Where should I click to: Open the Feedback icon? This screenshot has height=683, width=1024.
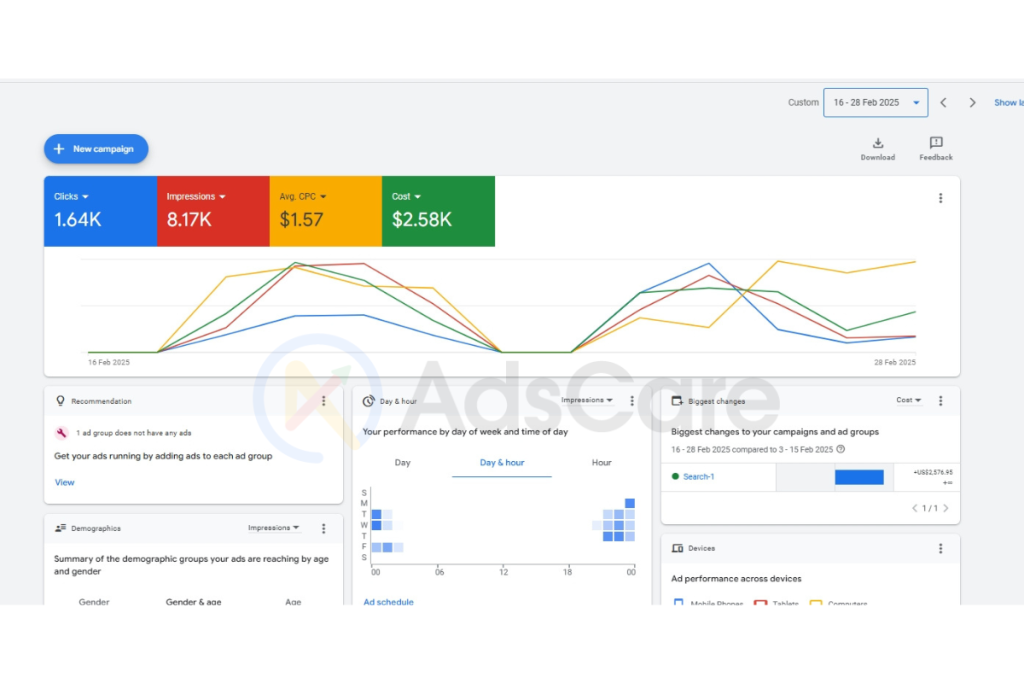click(x=936, y=149)
